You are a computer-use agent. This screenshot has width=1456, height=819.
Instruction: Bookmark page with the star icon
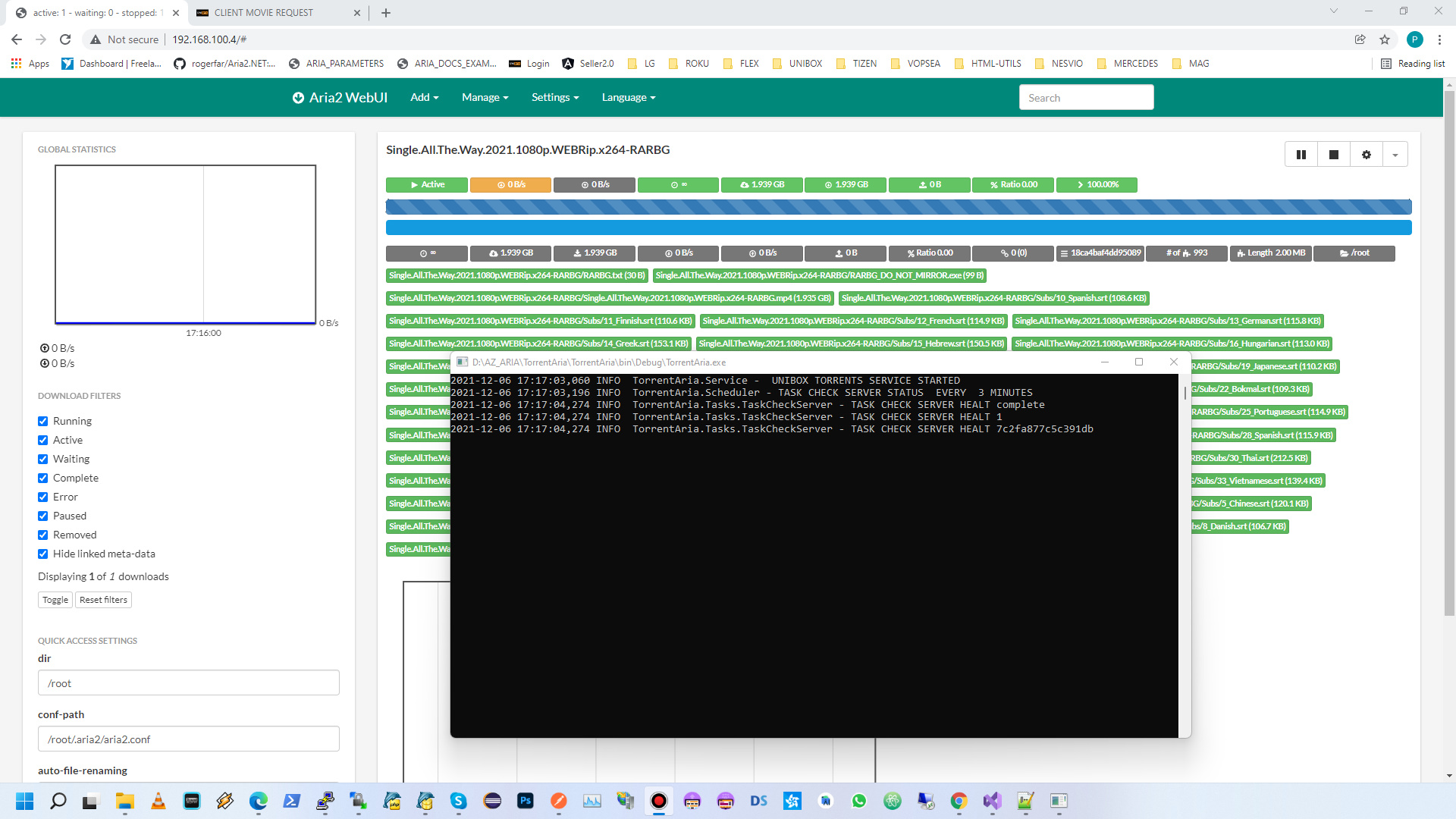(x=1385, y=39)
